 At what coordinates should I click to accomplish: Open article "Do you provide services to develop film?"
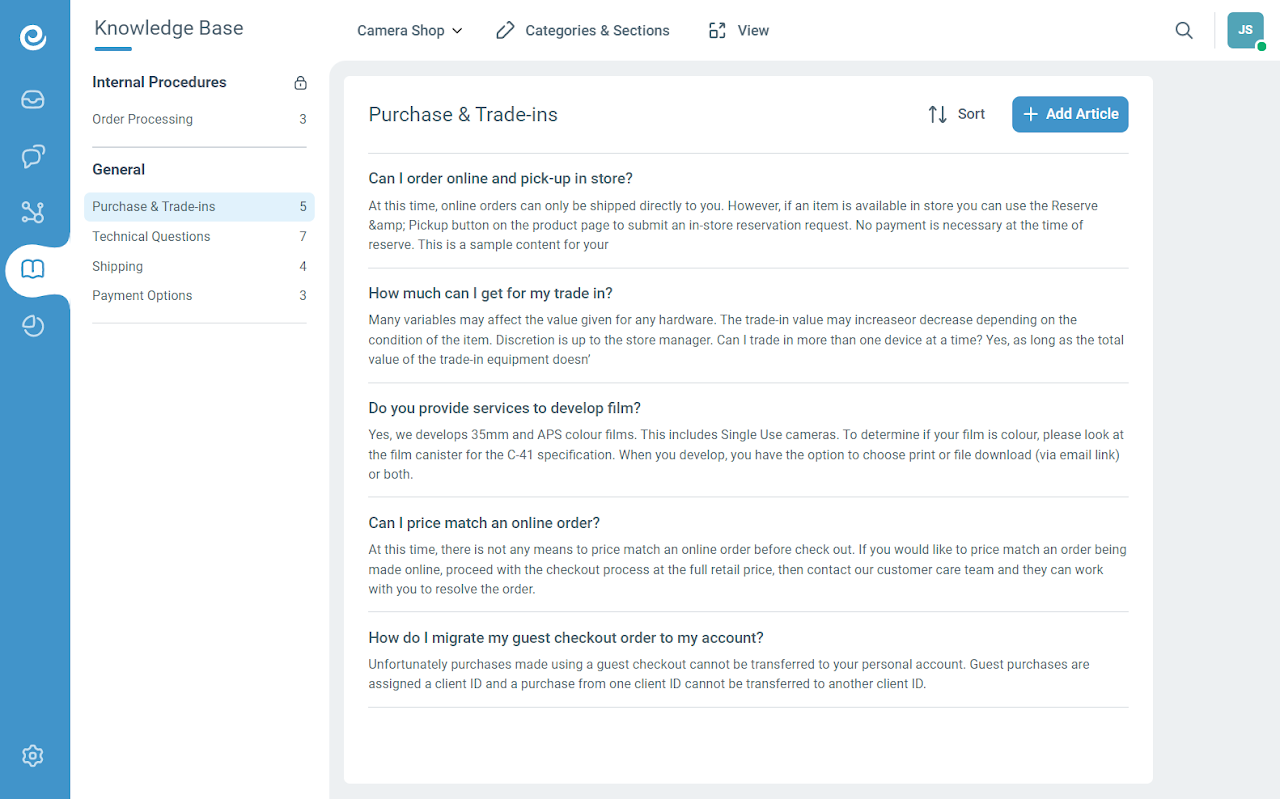(x=504, y=408)
